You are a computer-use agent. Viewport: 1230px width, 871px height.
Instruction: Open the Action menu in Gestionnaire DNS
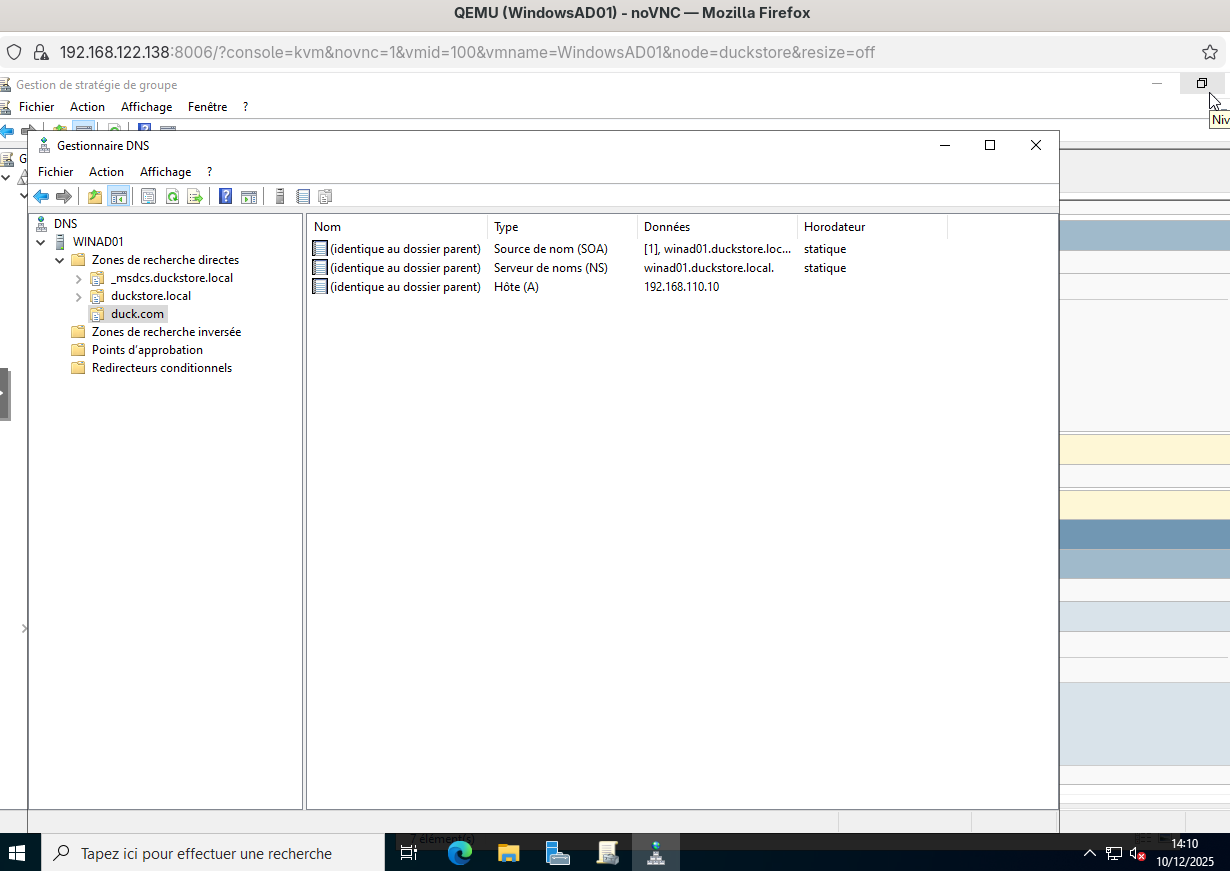106,171
